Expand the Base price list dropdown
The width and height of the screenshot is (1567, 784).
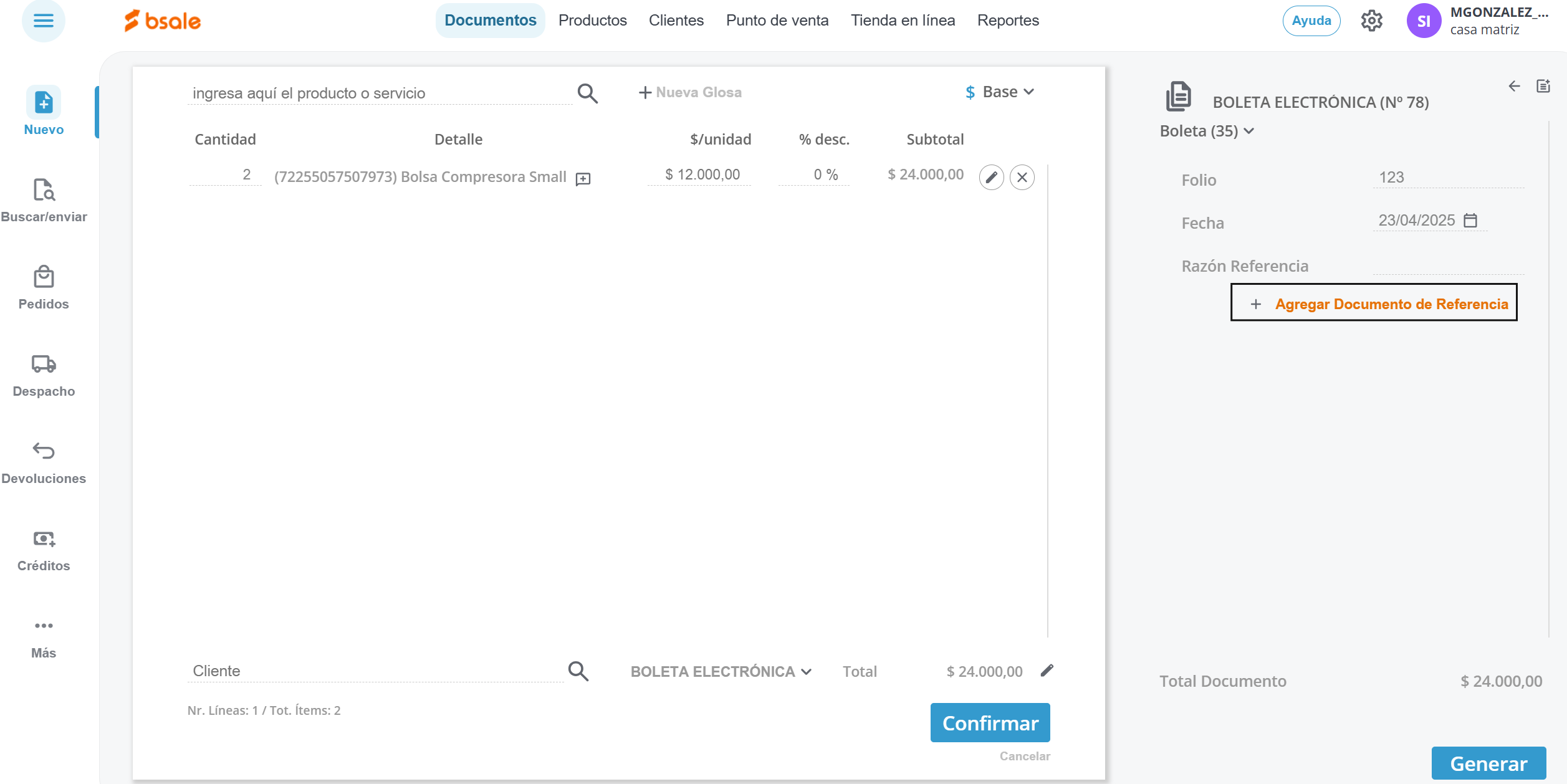coord(1000,92)
